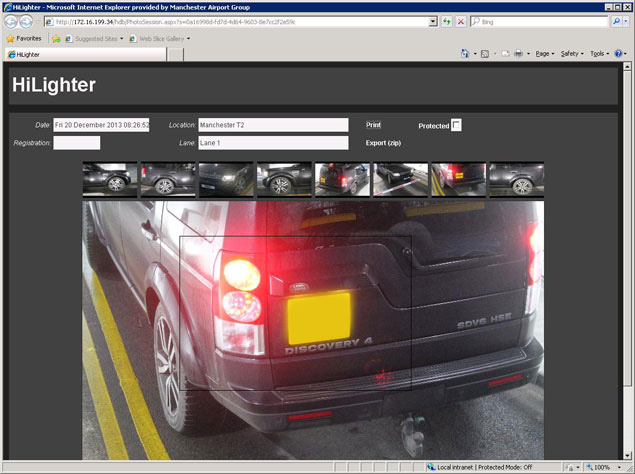
Task: Click the Home icon in command bar
Action: pos(465,54)
